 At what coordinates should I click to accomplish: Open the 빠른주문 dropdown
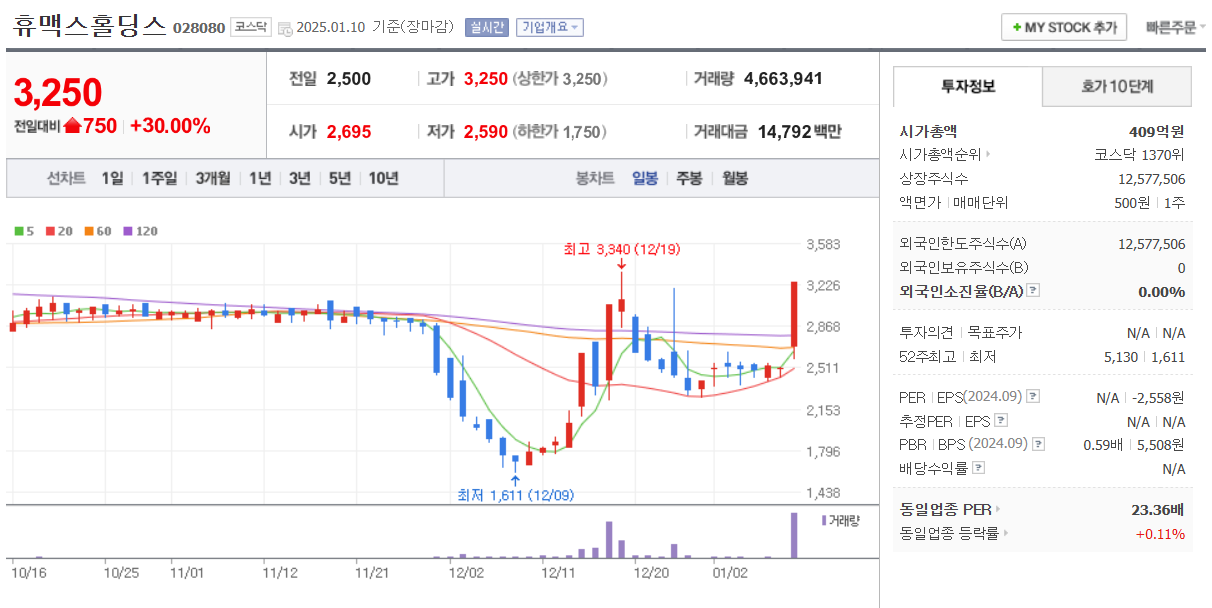coord(1175,27)
